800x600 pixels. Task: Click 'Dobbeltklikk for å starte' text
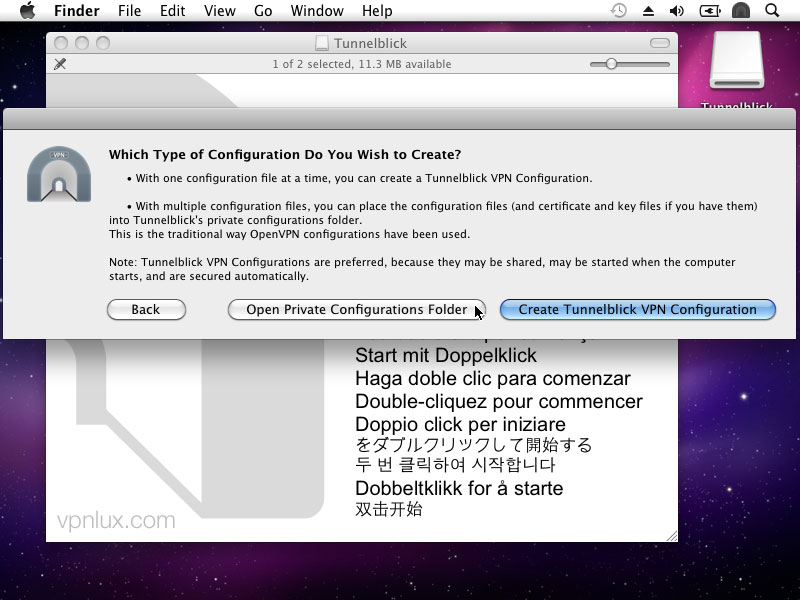[459, 488]
